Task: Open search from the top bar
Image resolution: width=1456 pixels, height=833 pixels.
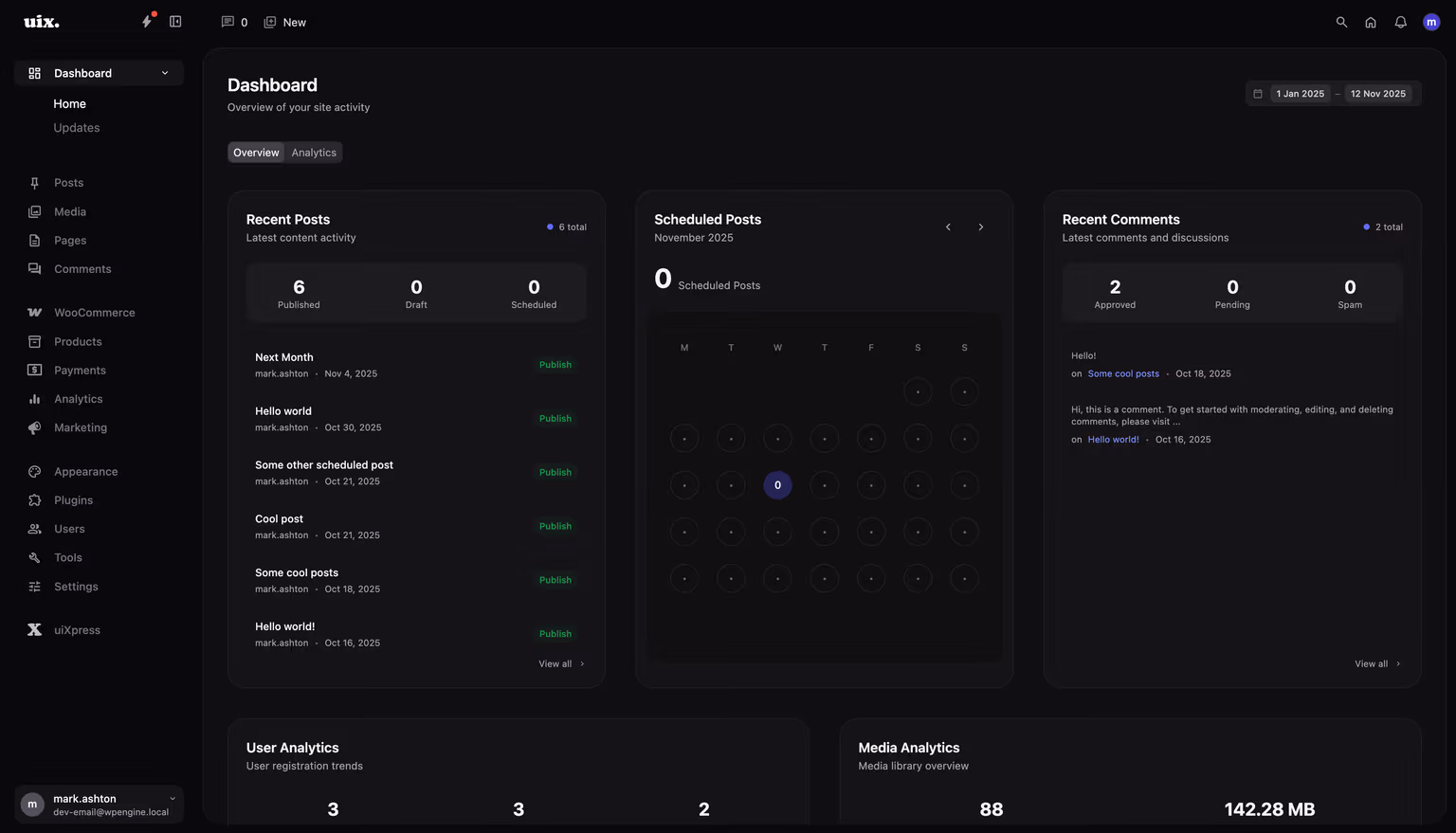Action: pyautogui.click(x=1341, y=22)
